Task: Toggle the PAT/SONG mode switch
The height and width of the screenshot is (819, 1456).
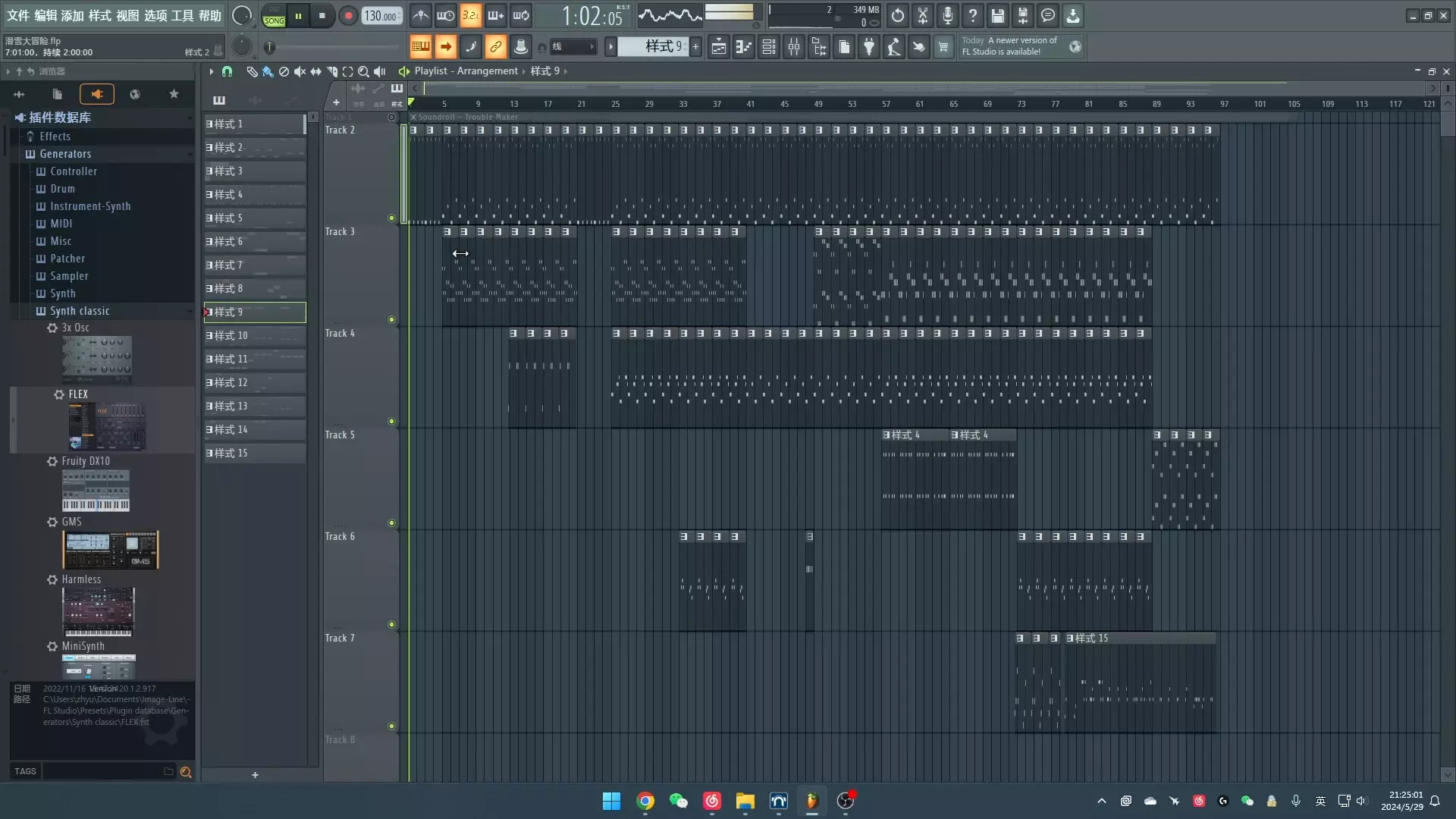Action: pos(274,16)
